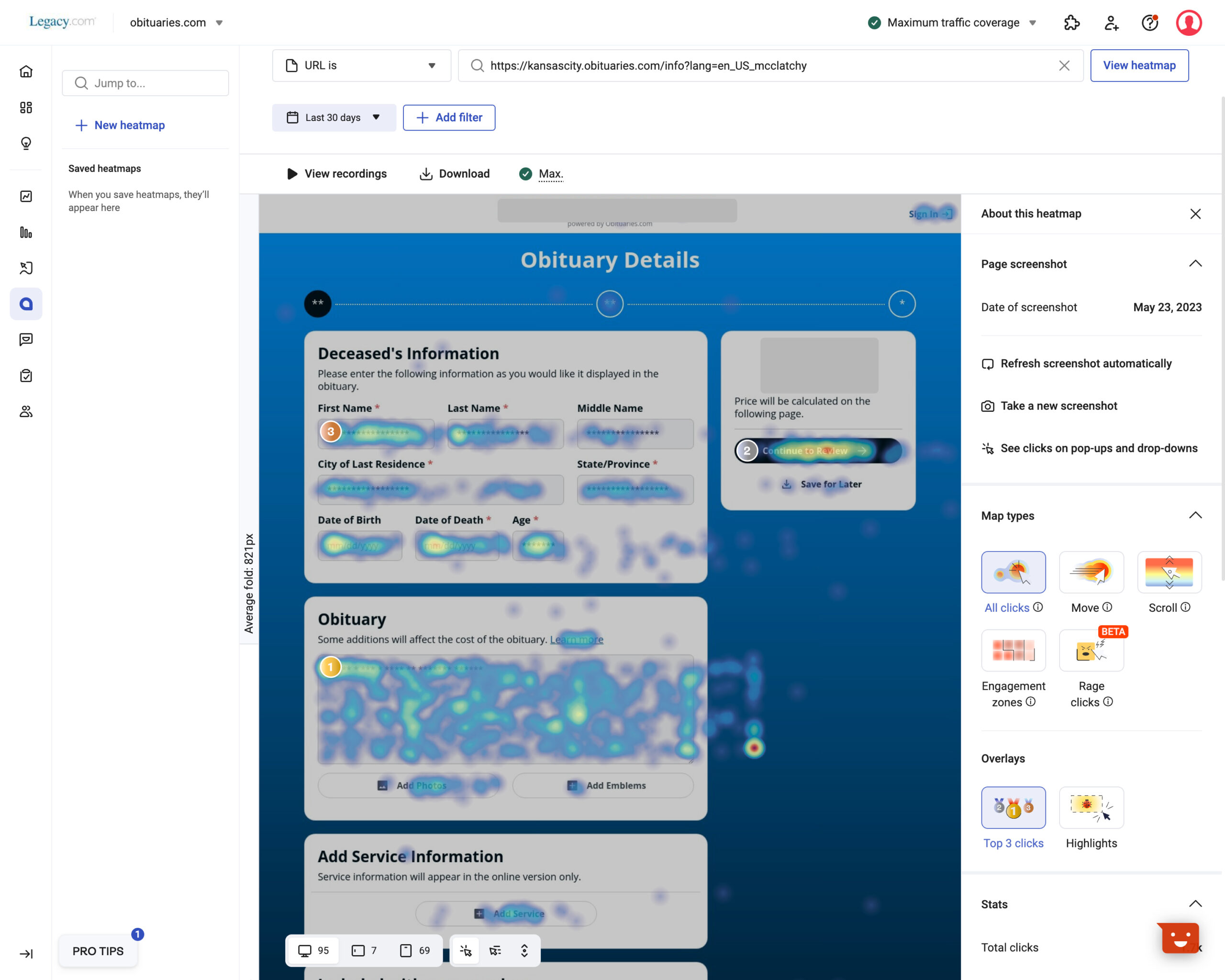Open Dashboards grid icon in sidebar

coord(26,107)
